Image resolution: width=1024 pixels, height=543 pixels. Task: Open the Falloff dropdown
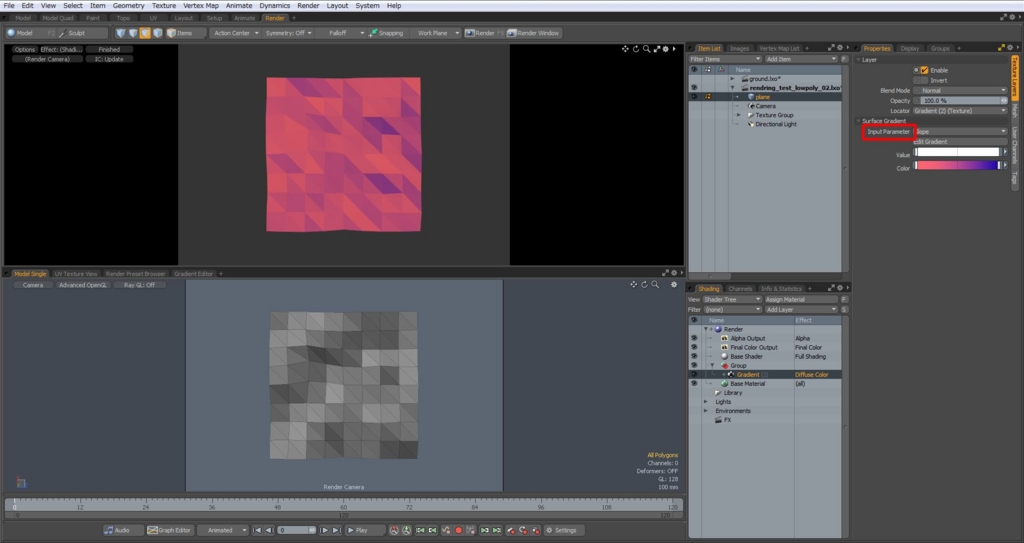pyautogui.click(x=342, y=33)
